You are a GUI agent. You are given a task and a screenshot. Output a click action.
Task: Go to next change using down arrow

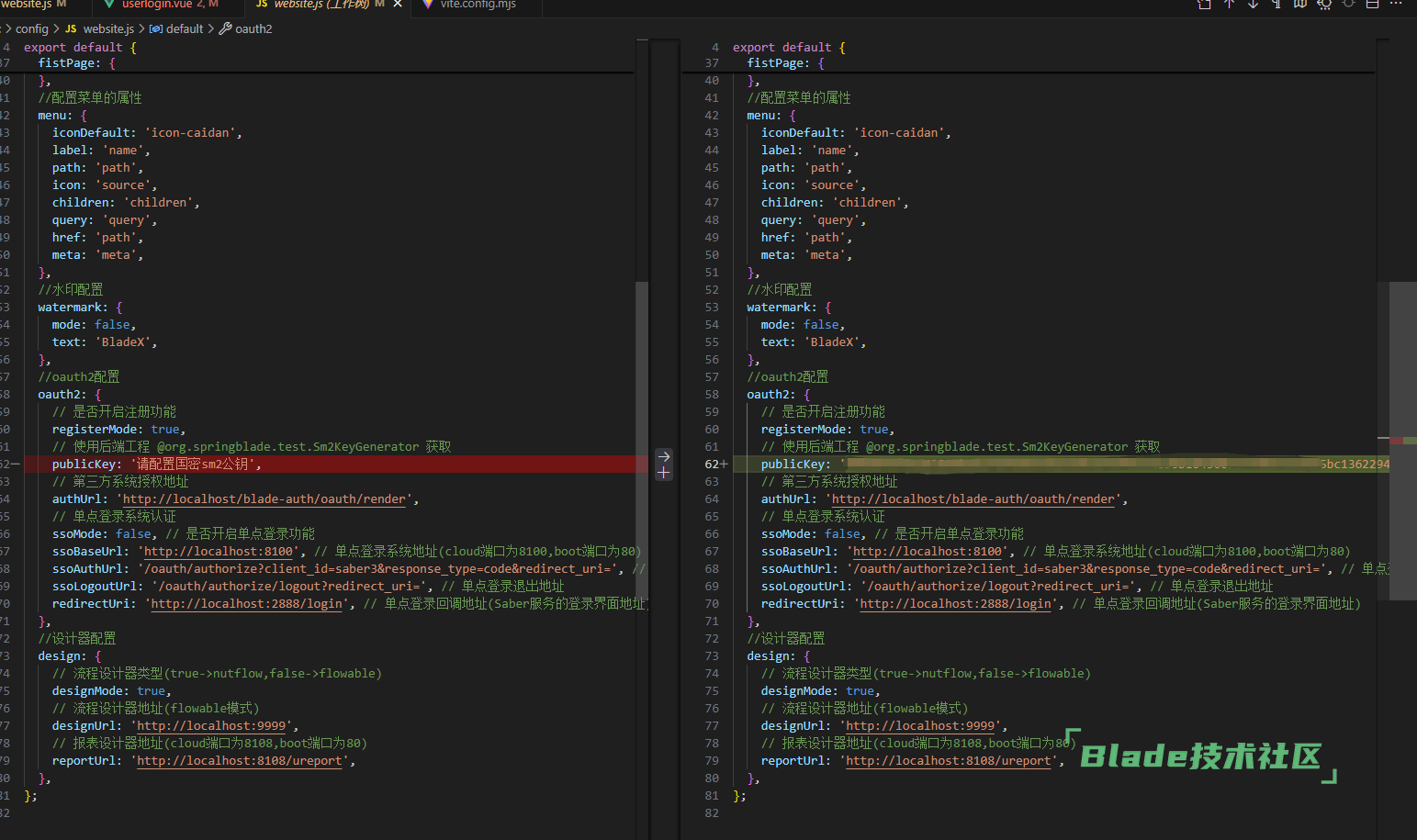[x=1253, y=4]
